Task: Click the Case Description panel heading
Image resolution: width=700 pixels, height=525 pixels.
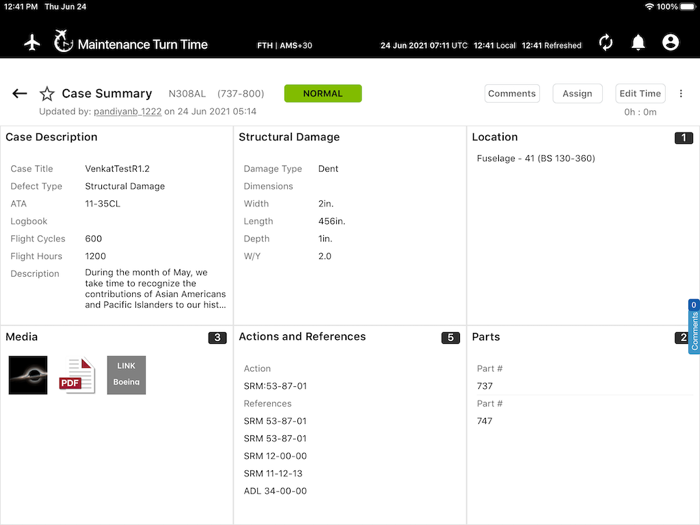Action: click(51, 137)
